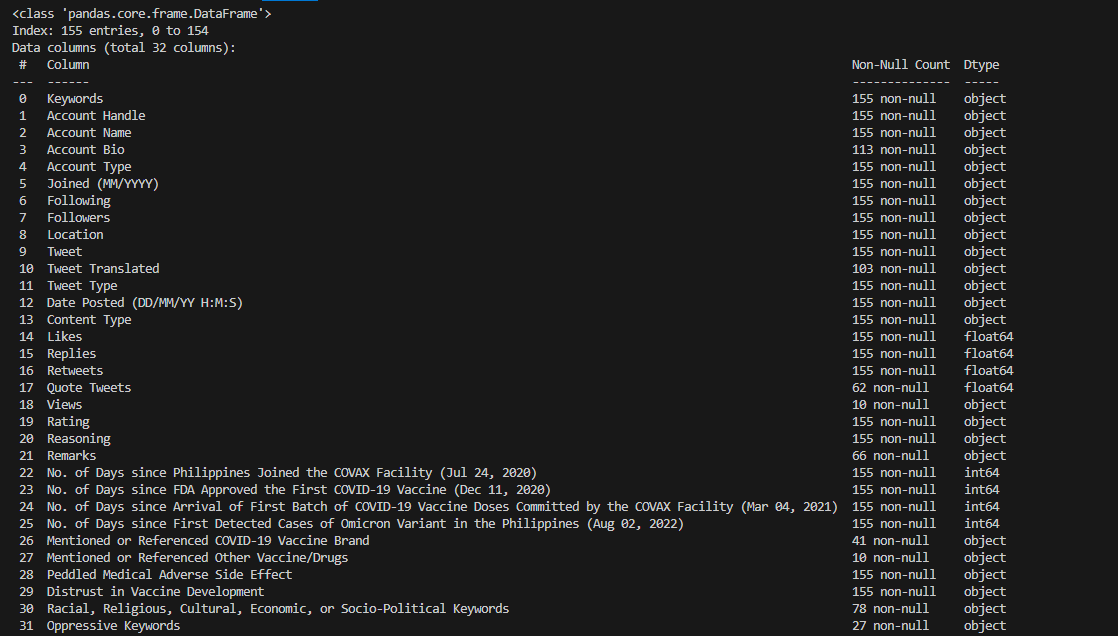
Task: Click the 'Likes' column name
Action: [64, 337]
